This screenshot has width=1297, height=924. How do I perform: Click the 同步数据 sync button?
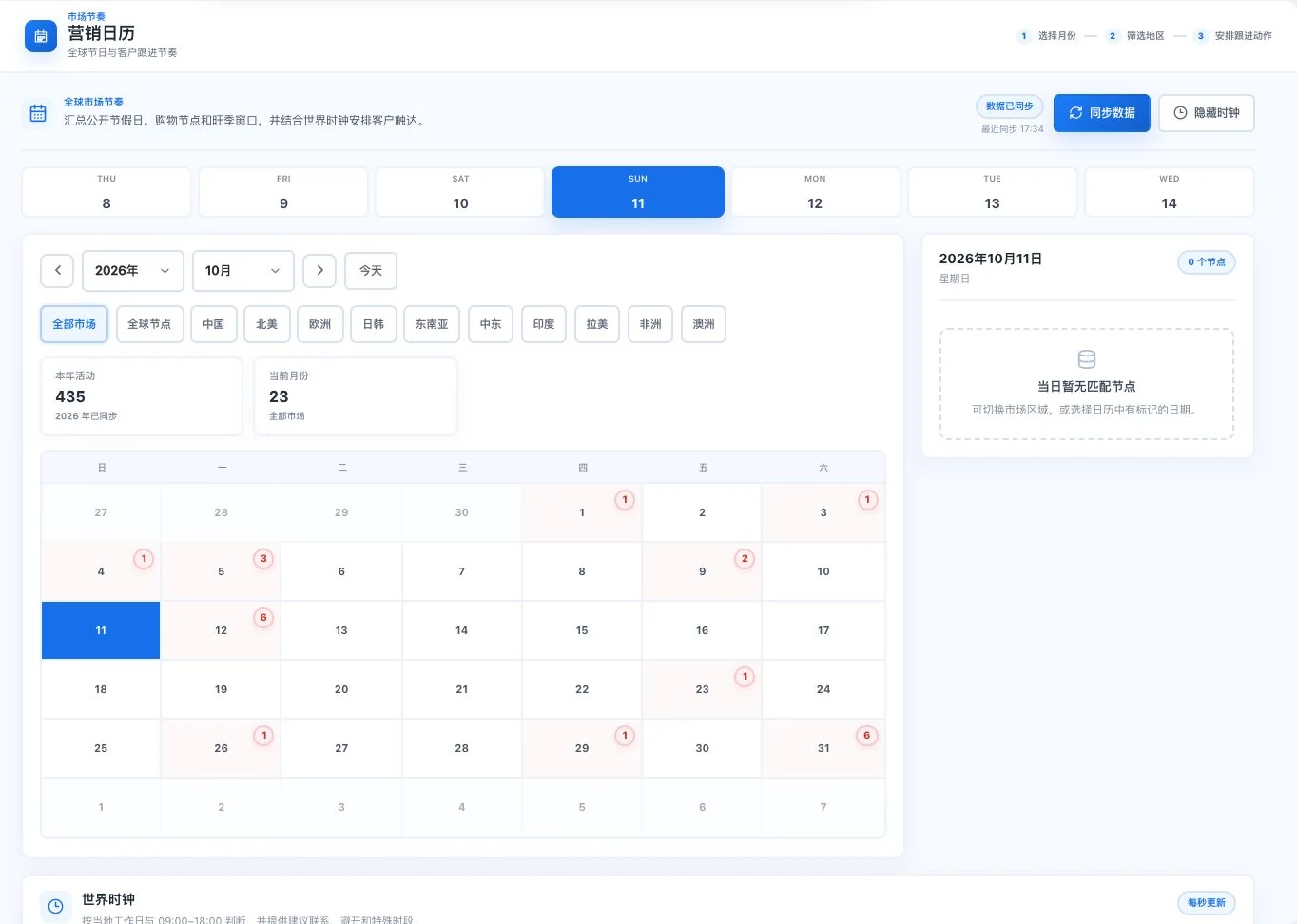[x=1102, y=112]
